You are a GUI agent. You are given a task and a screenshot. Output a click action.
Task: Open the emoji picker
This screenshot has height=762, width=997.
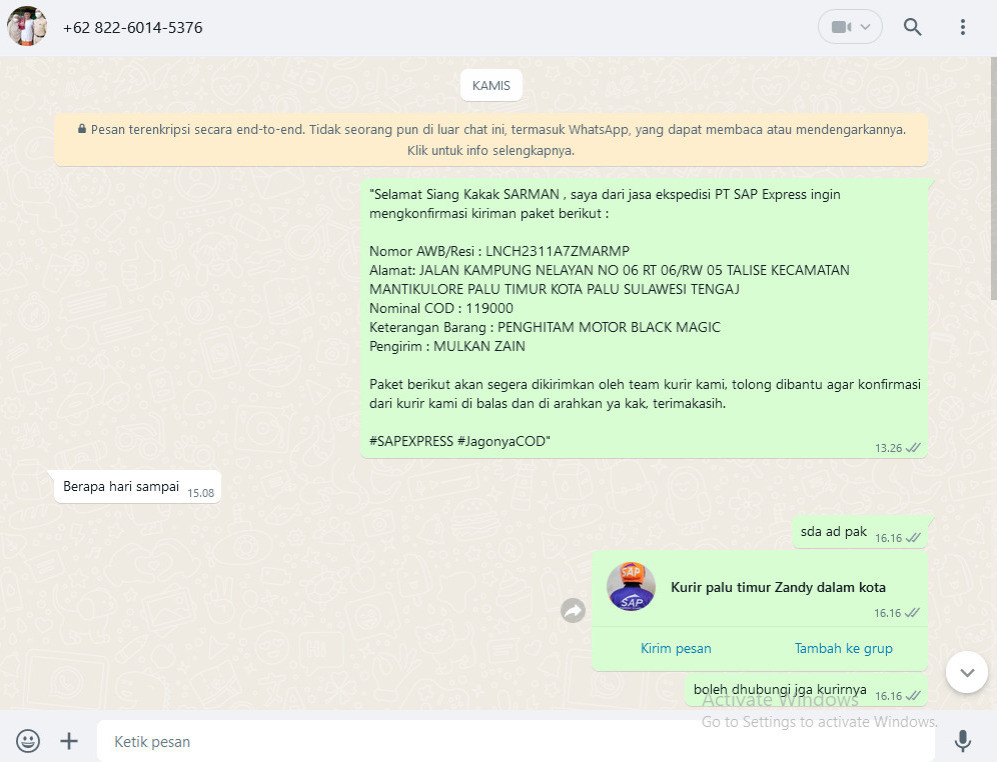(28, 741)
